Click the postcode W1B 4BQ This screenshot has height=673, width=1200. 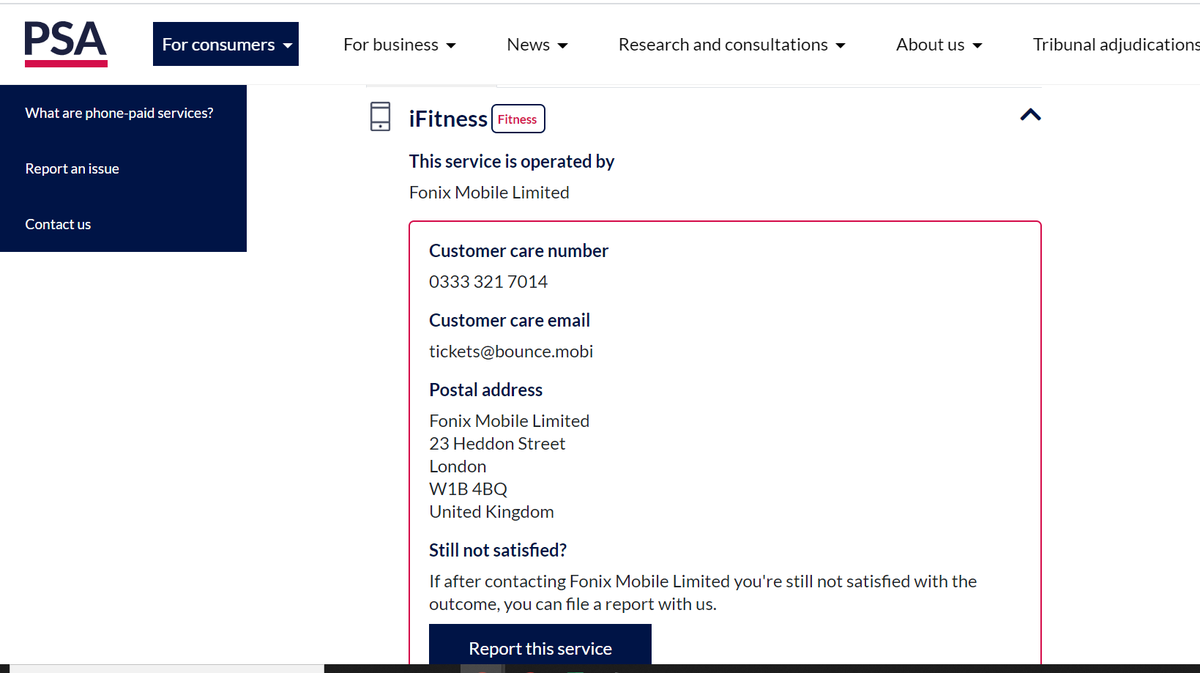tap(468, 489)
